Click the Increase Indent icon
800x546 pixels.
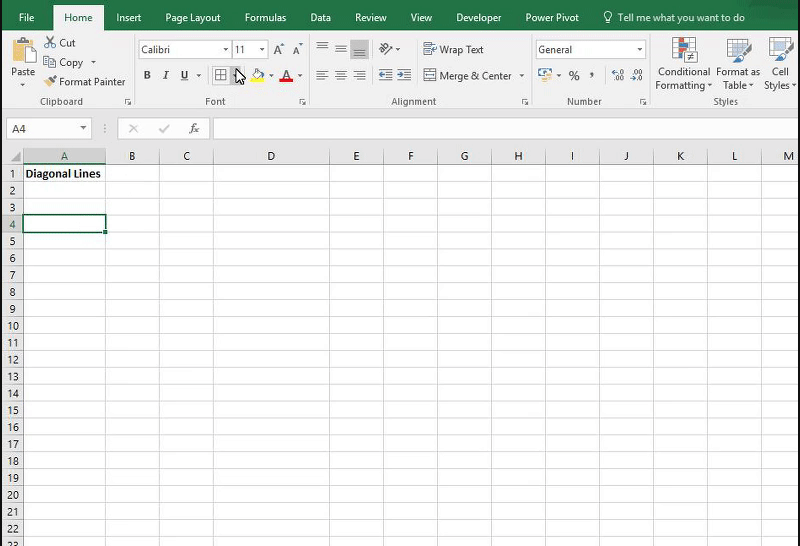(x=404, y=76)
